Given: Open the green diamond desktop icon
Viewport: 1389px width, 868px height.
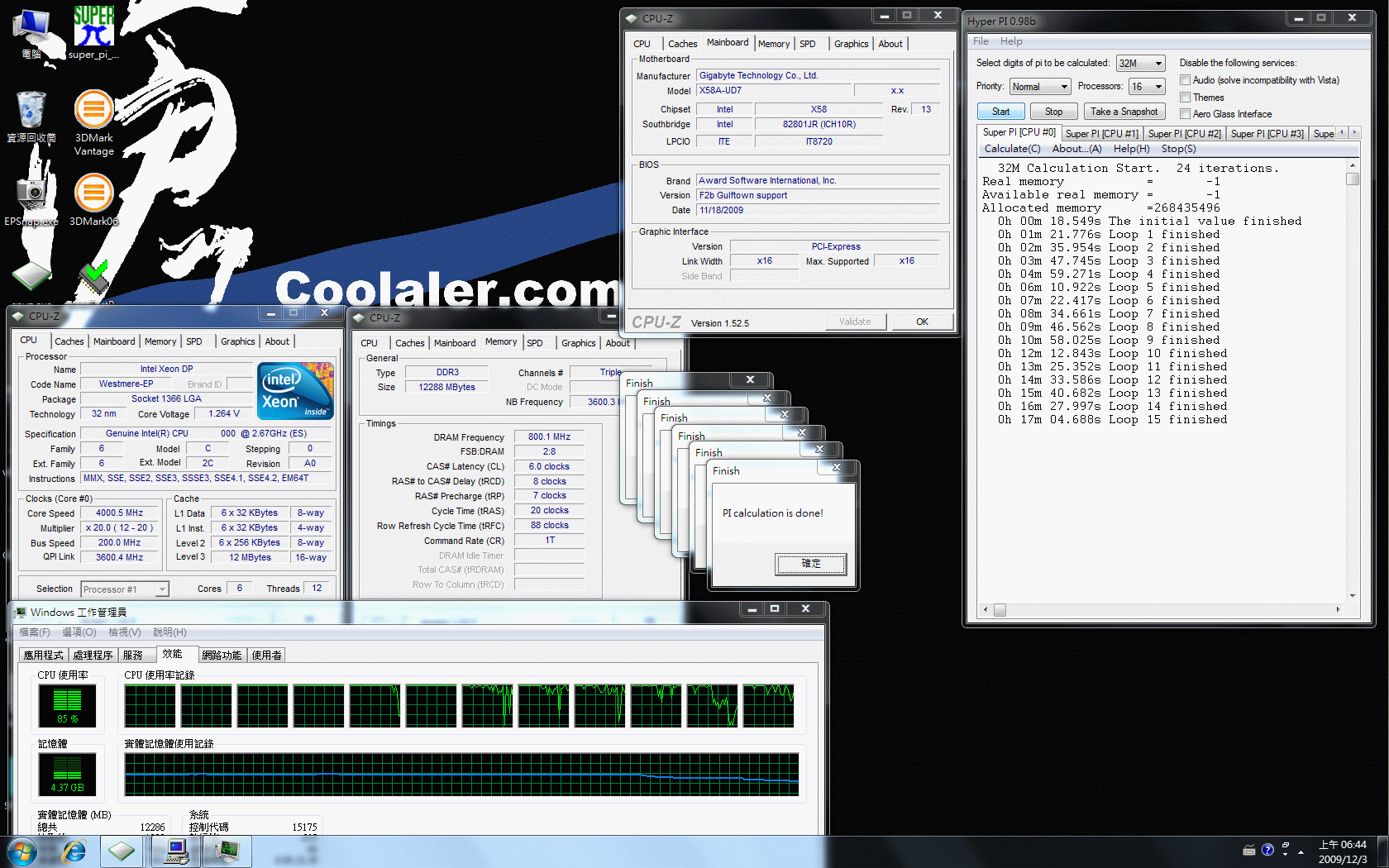Looking at the screenshot, I should [31, 277].
